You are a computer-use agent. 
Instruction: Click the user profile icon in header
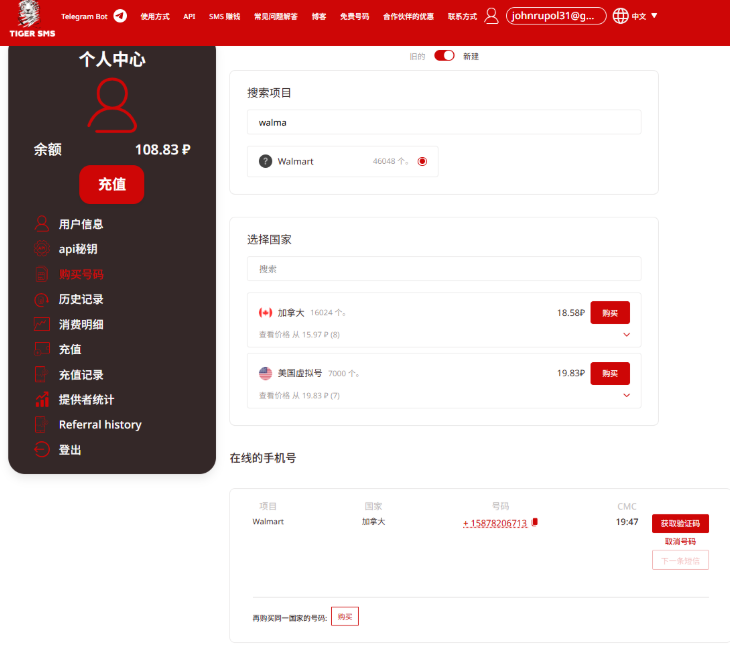coord(491,16)
